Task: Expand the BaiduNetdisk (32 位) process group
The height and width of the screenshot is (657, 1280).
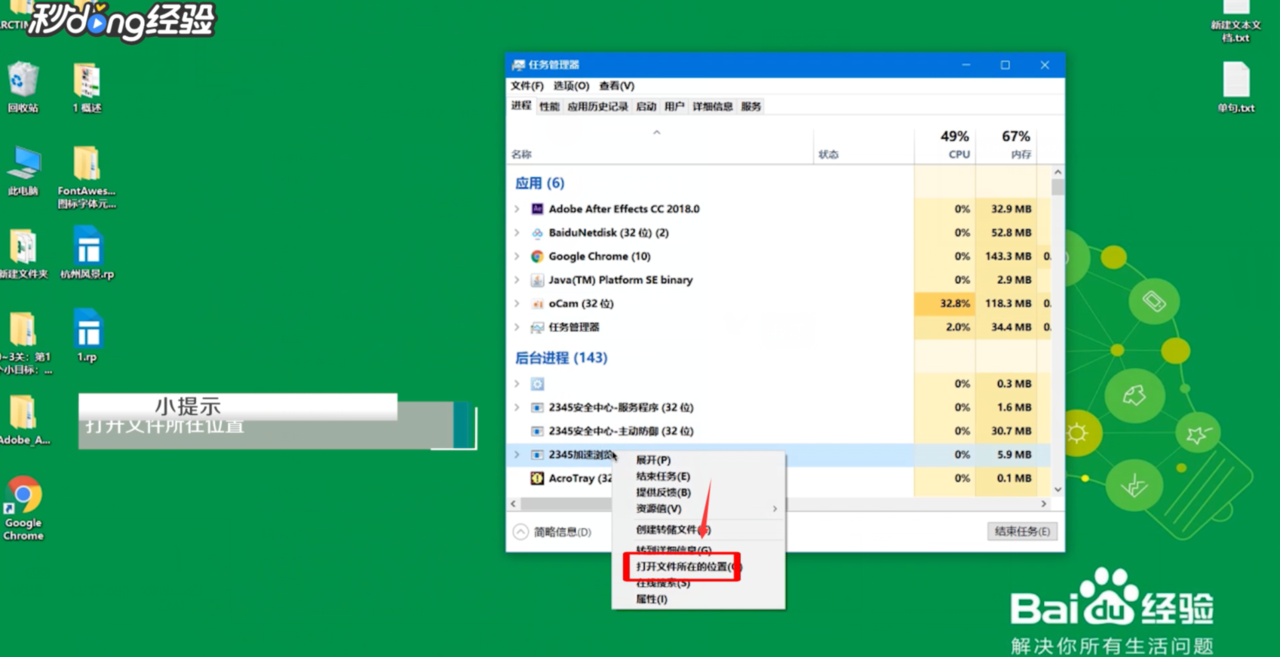Action: click(517, 233)
